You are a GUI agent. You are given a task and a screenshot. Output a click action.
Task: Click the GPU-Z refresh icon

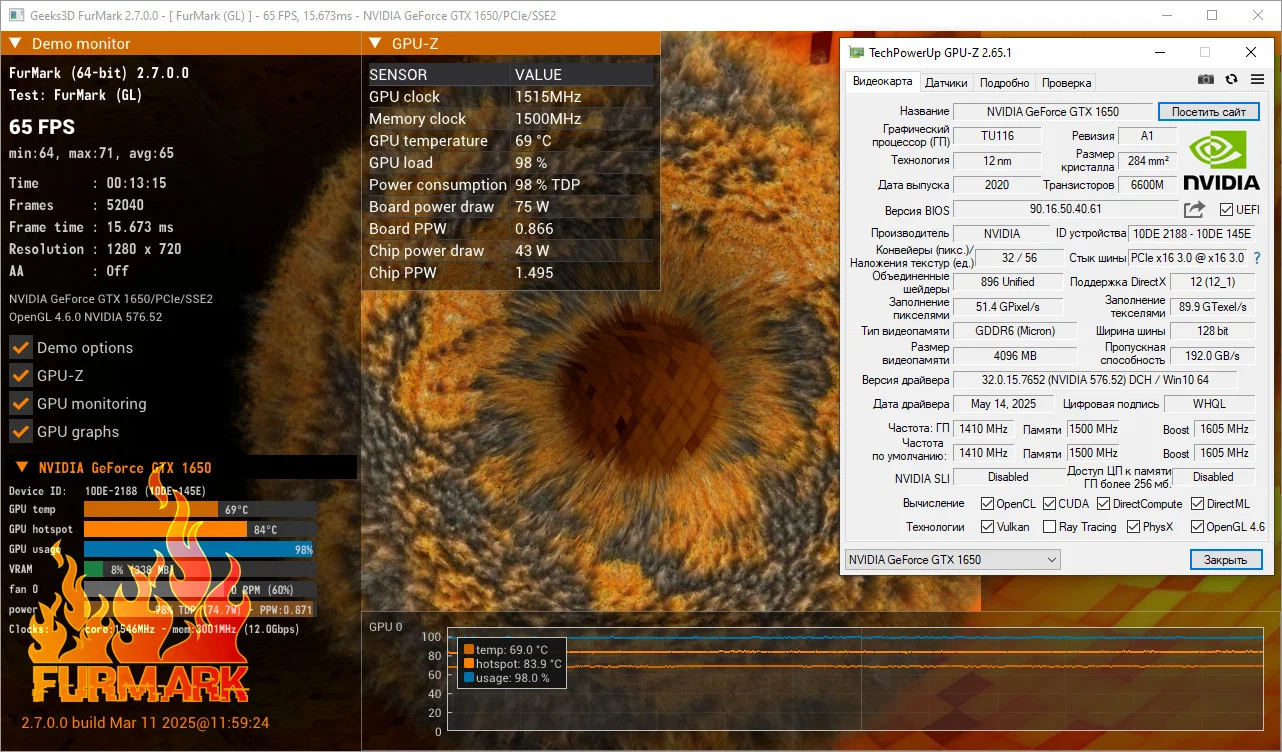click(x=1231, y=80)
